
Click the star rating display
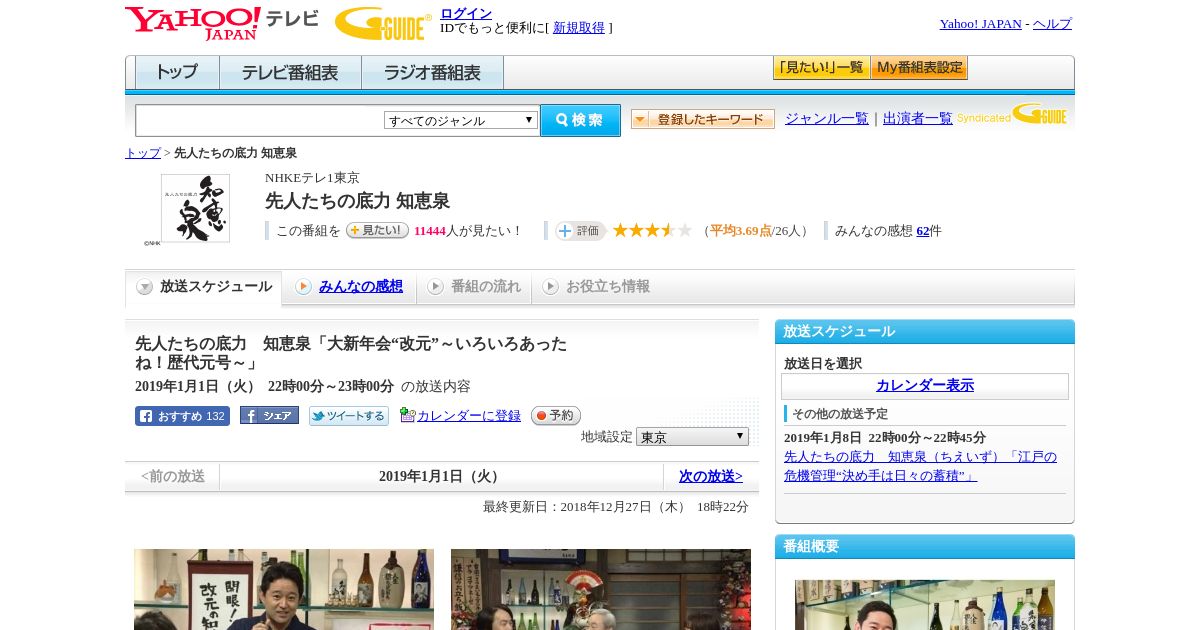coord(652,230)
